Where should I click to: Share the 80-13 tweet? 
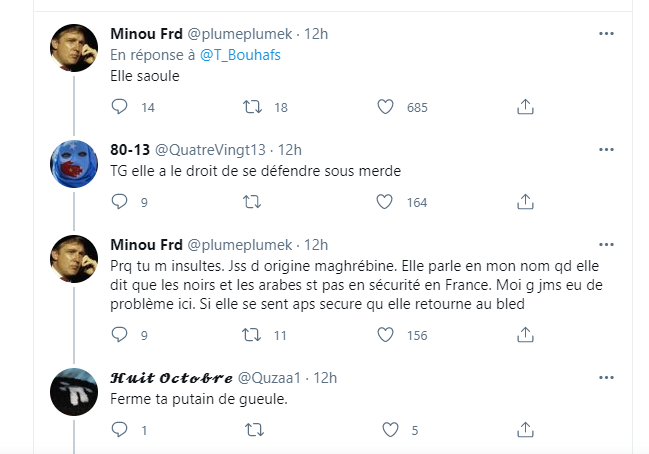523,202
